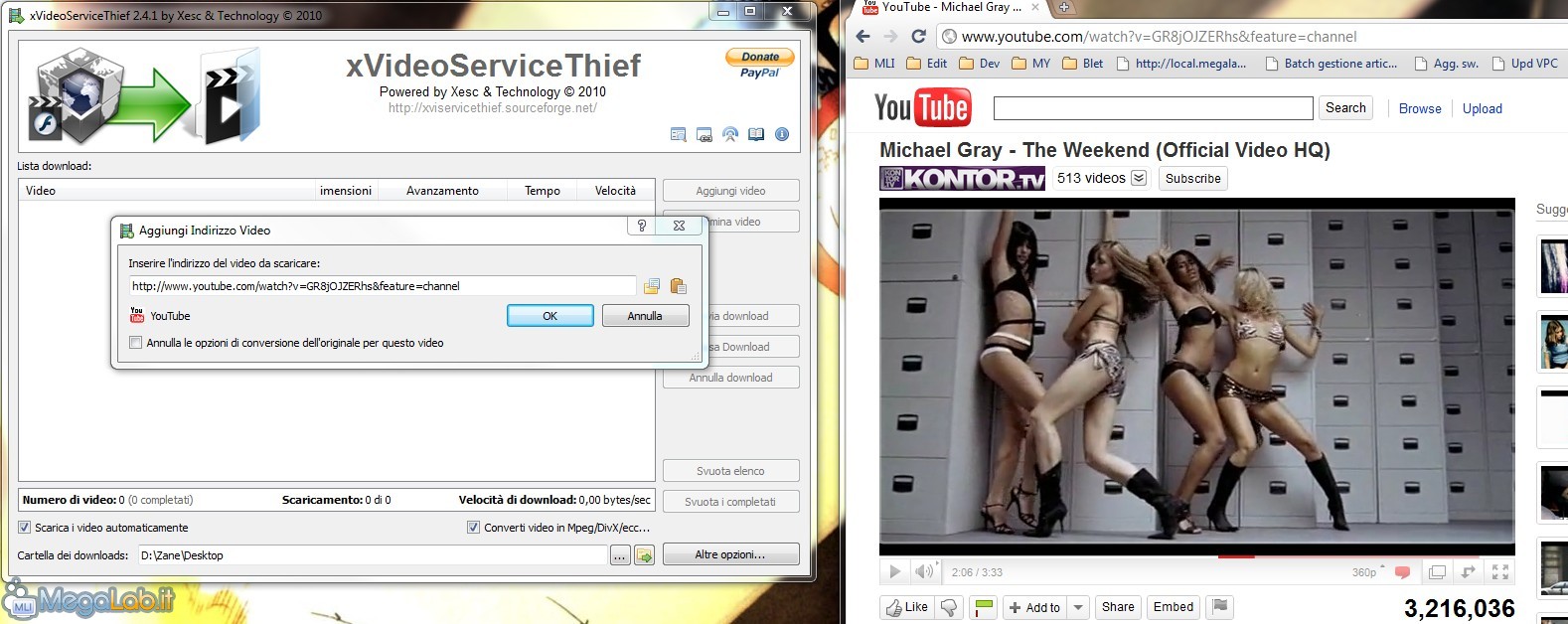Open the Blet bookmarks folder
This screenshot has width=1568, height=624.
[x=1083, y=64]
